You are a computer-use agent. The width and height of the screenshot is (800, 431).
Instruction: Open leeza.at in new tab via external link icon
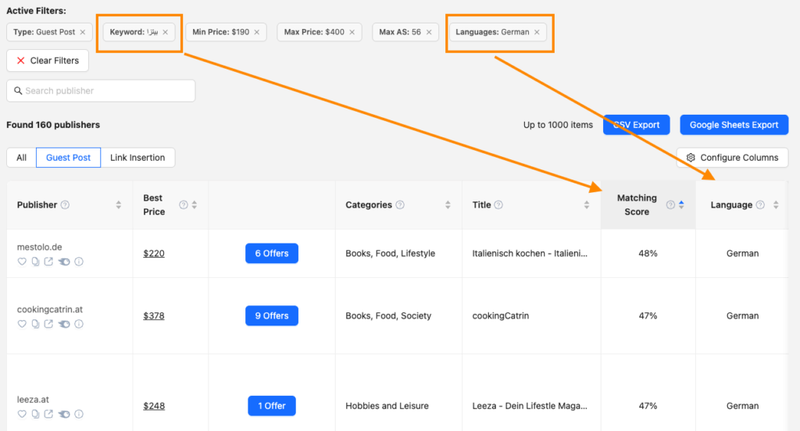click(49, 413)
